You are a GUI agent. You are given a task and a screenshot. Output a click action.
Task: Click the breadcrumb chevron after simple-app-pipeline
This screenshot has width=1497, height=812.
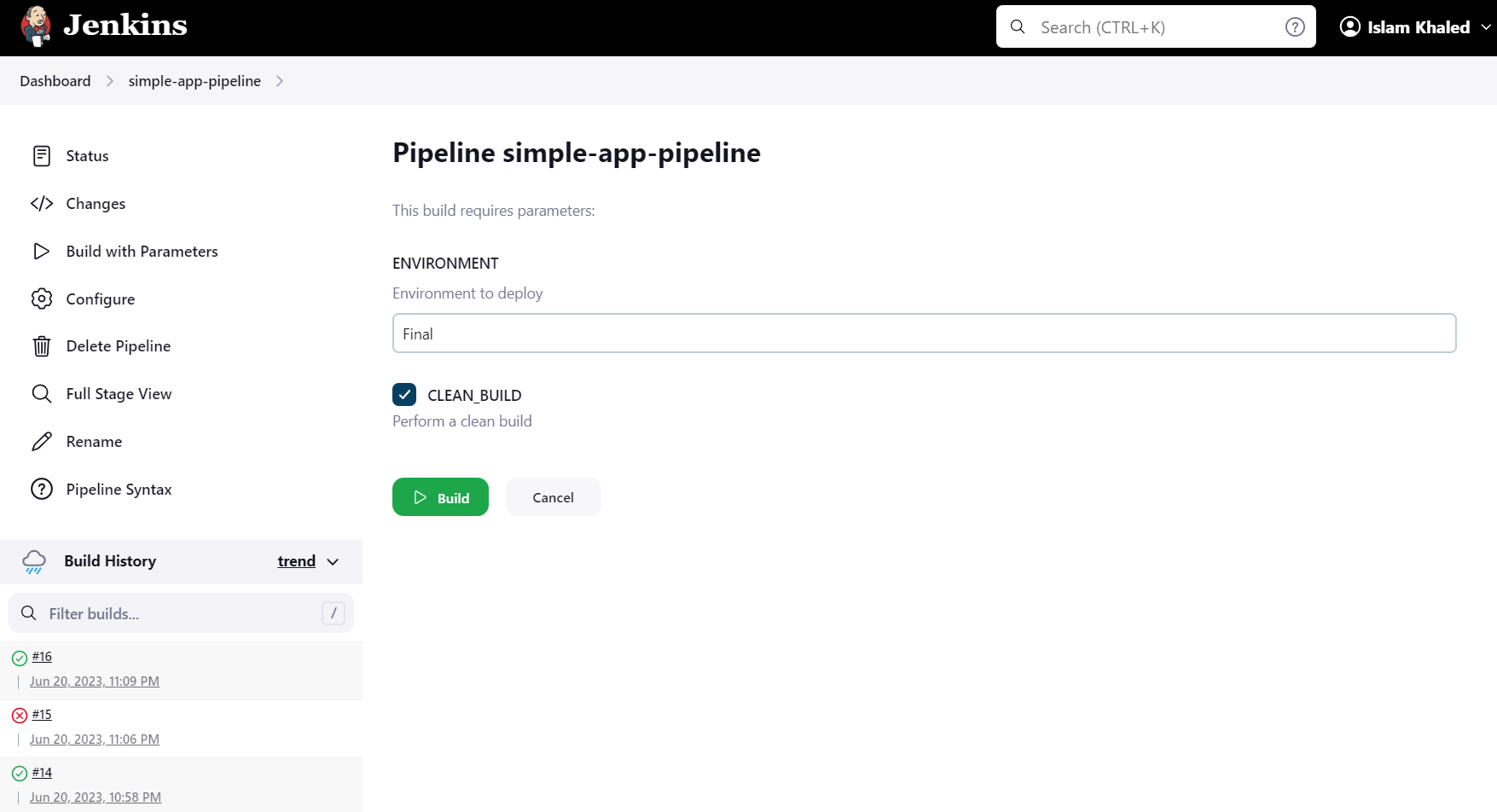click(x=279, y=81)
